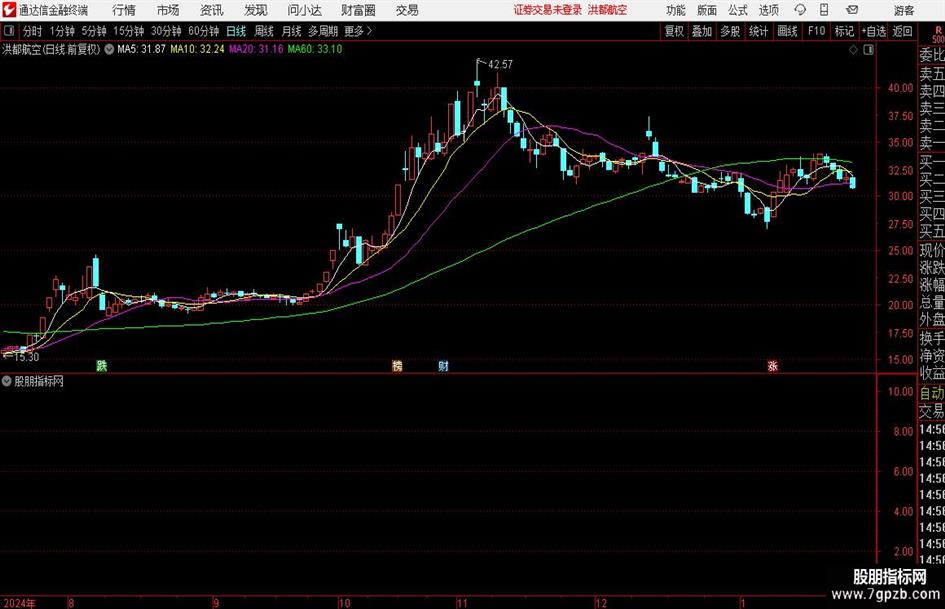Click the MA20: 31.16 indicator value

pos(256,49)
